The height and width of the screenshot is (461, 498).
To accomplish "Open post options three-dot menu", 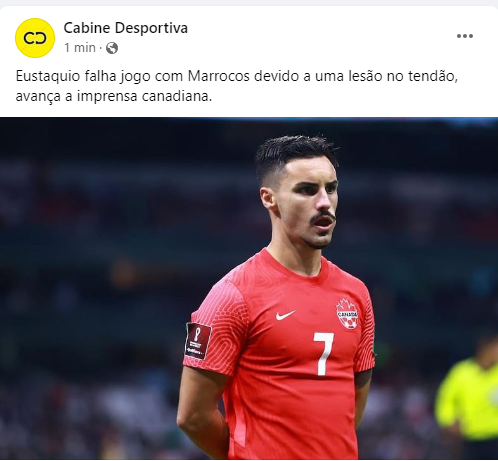I will point(465,36).
